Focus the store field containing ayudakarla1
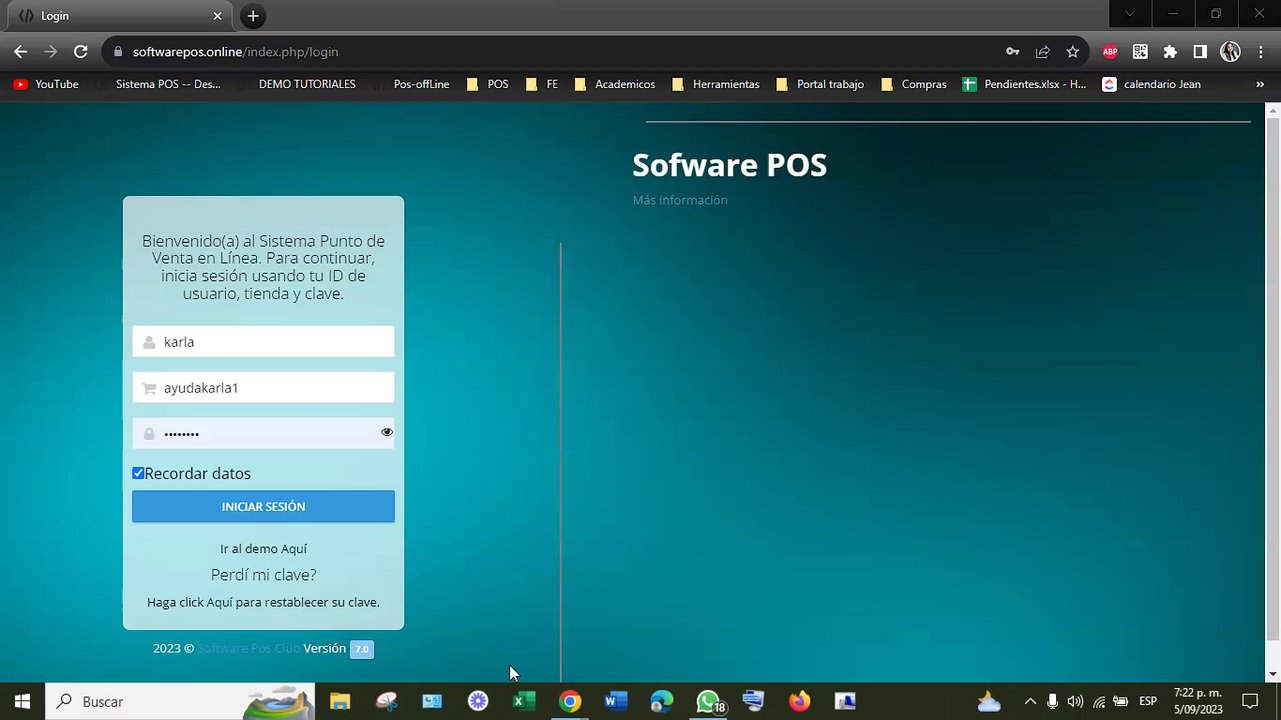Viewport: 1281px width, 720px height. [263, 387]
